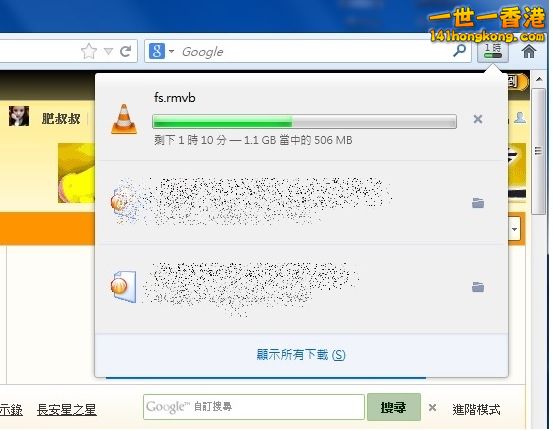Switch to 進階模式 advanced mode
The height and width of the screenshot is (431, 553).
pos(476,409)
